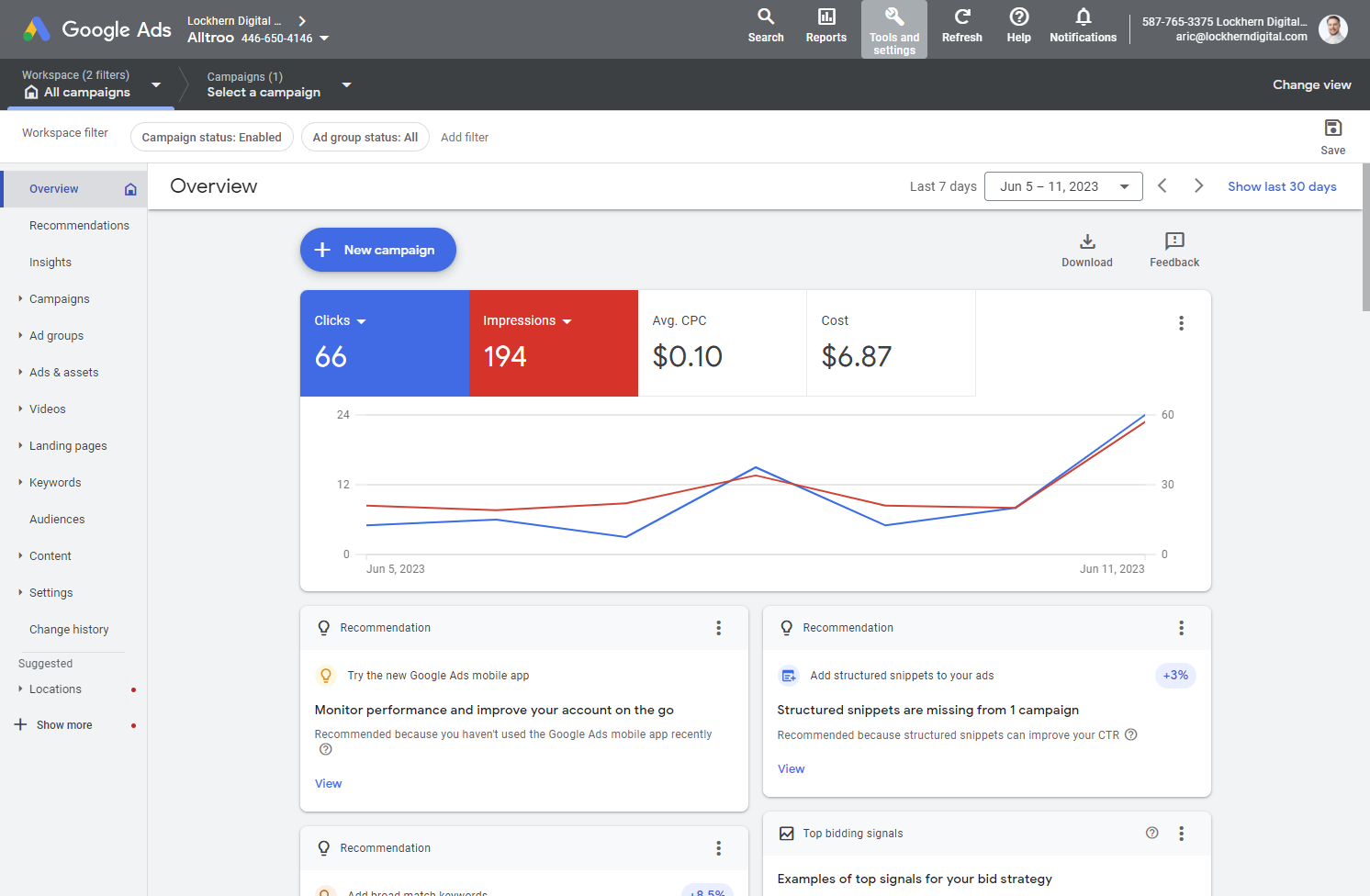Select the Avg. CPC scorecard
The height and width of the screenshot is (896, 1370).
723,343
